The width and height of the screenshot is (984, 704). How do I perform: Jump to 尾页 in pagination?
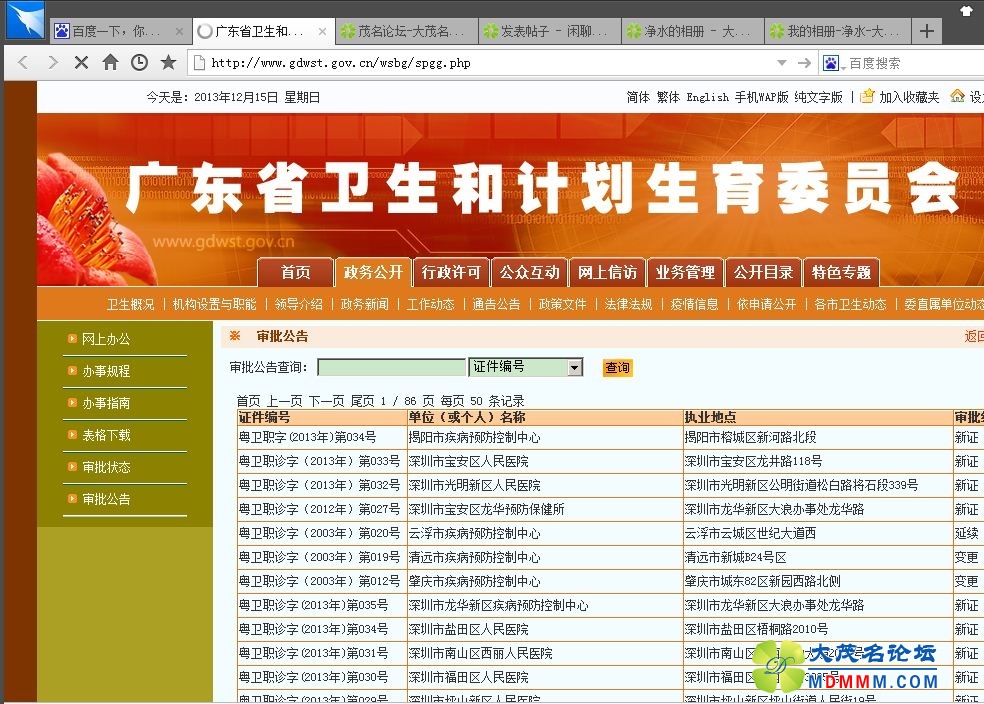362,401
